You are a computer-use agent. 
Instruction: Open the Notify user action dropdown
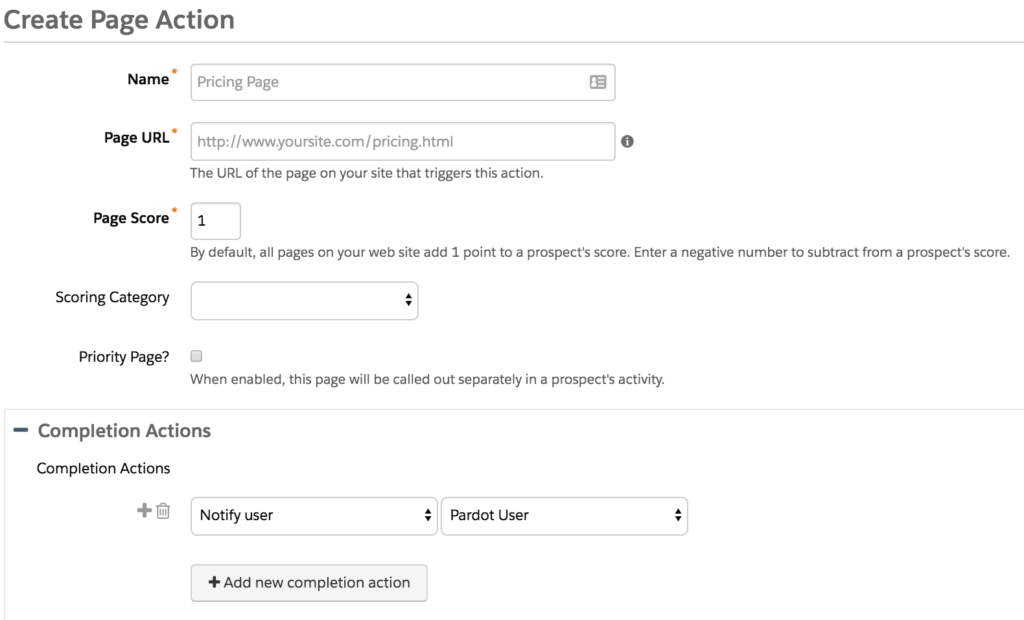(314, 515)
